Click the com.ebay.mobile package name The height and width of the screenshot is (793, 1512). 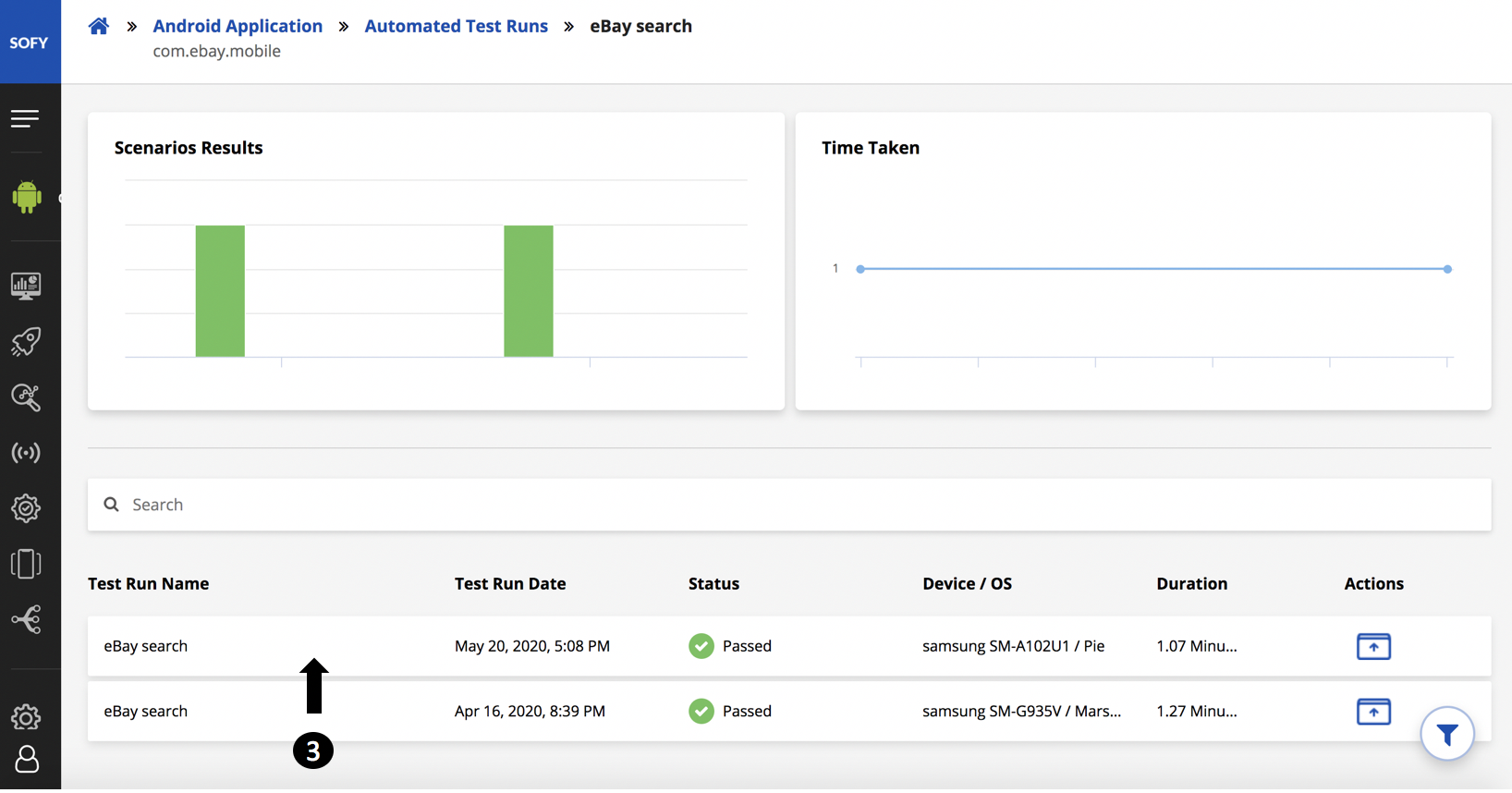click(x=216, y=52)
